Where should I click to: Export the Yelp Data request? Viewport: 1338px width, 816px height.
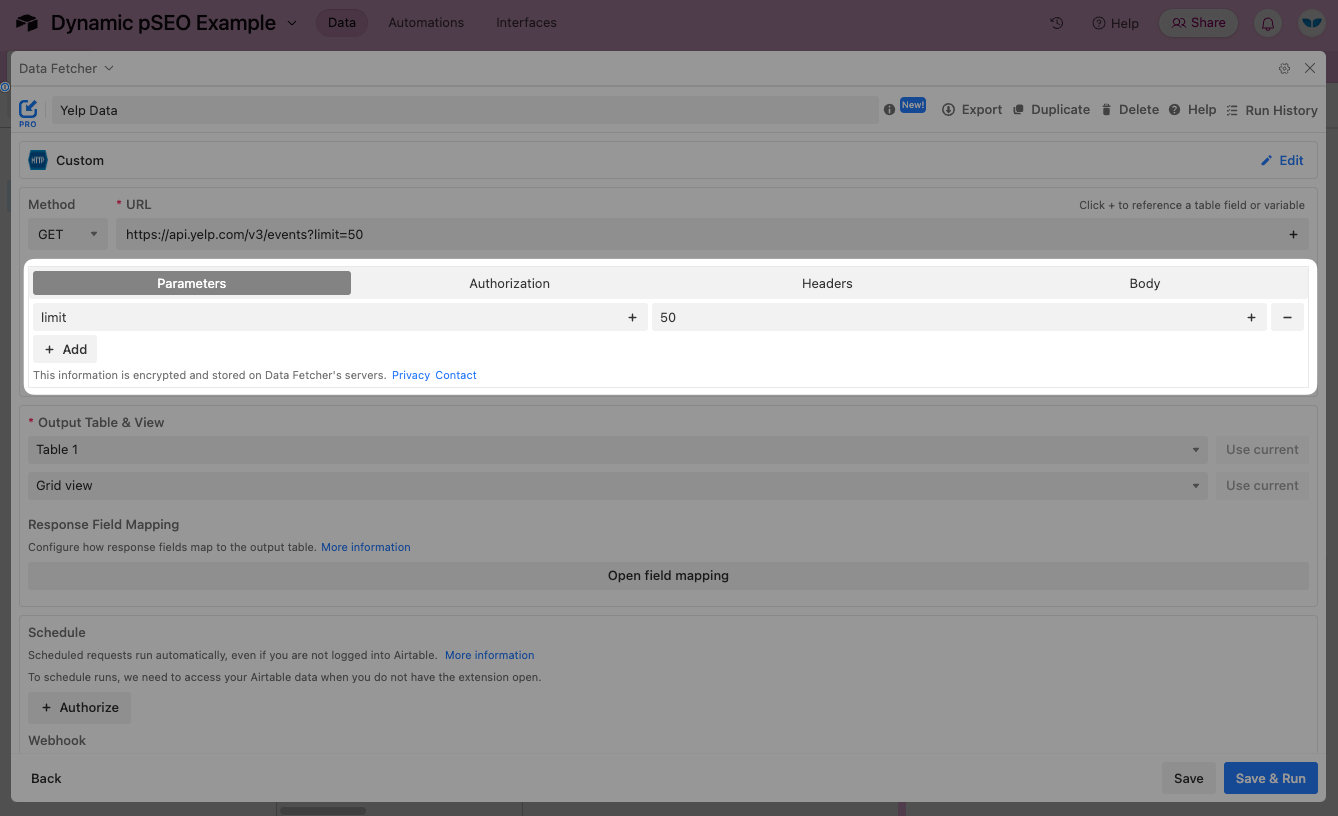coord(972,110)
